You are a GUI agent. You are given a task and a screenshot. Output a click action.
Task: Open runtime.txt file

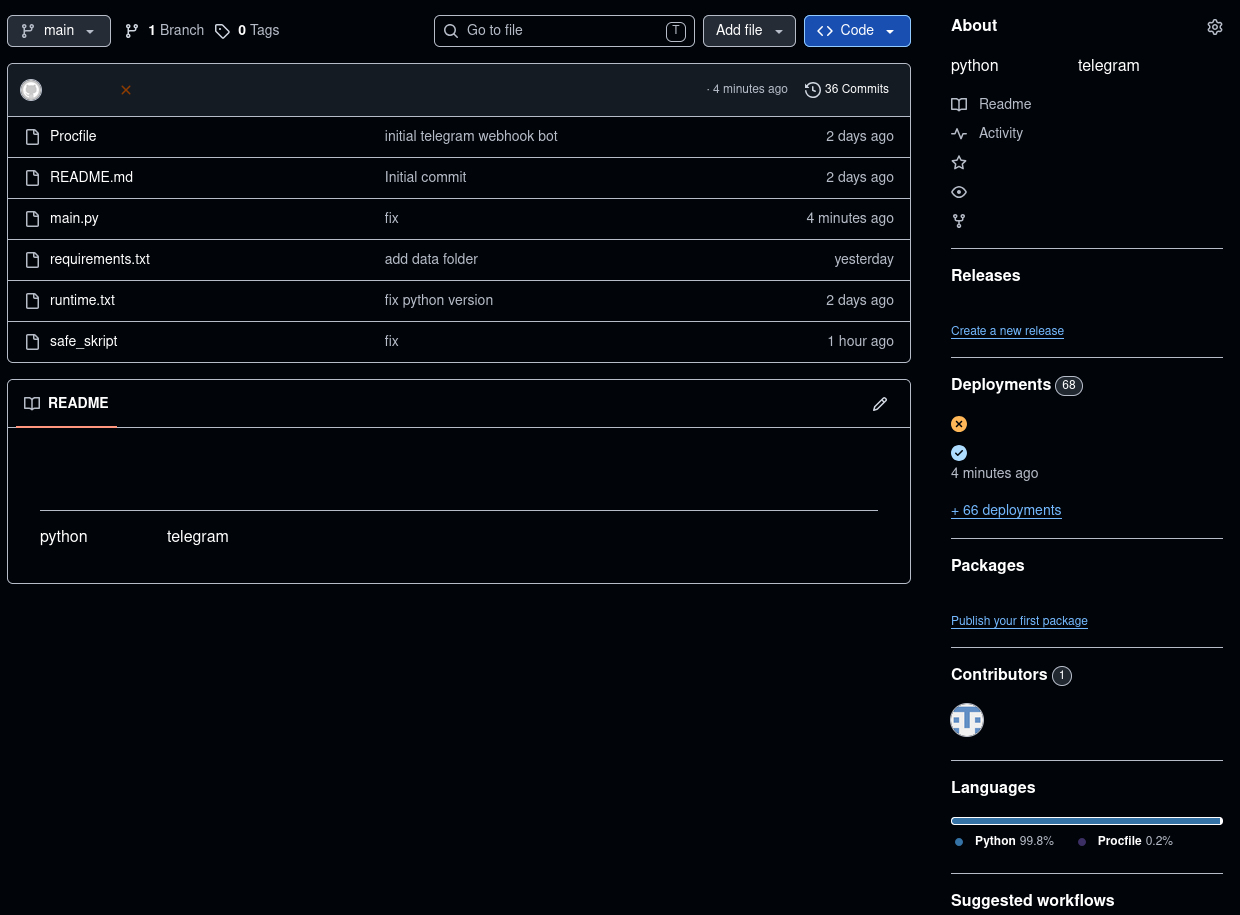coord(82,300)
